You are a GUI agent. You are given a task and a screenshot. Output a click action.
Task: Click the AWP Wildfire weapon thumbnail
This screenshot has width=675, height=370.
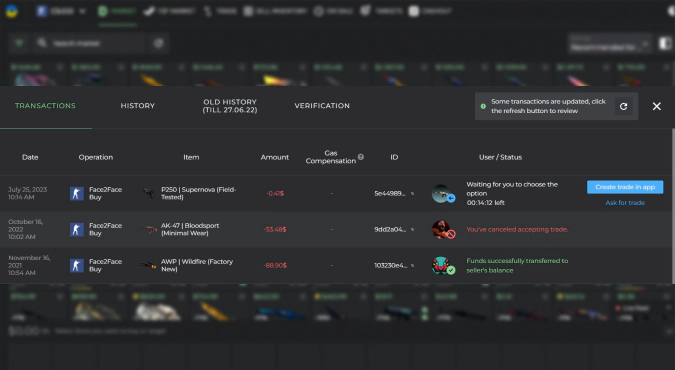pyautogui.click(x=149, y=265)
